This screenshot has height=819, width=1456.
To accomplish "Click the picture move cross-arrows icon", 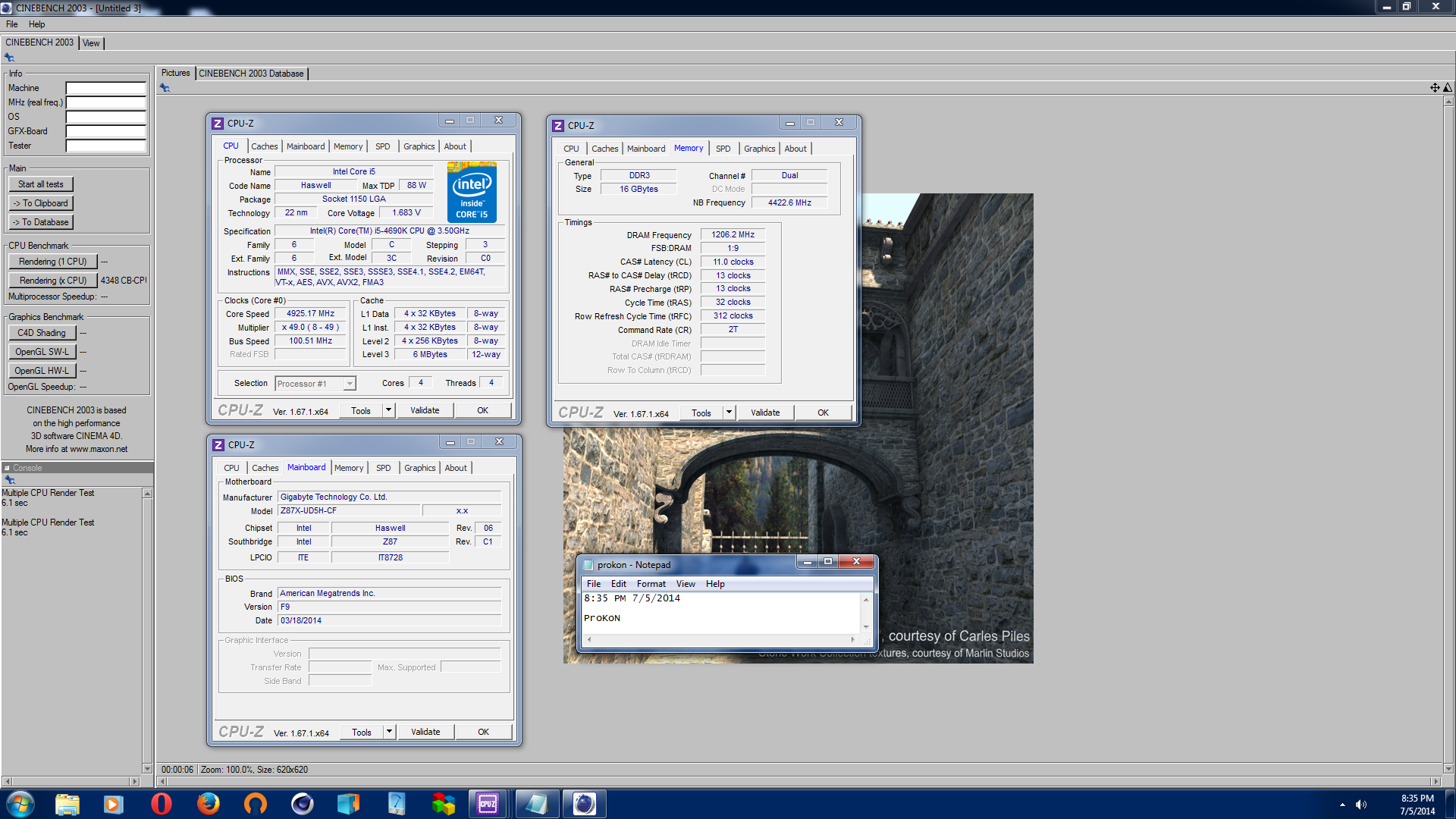I will [1435, 88].
